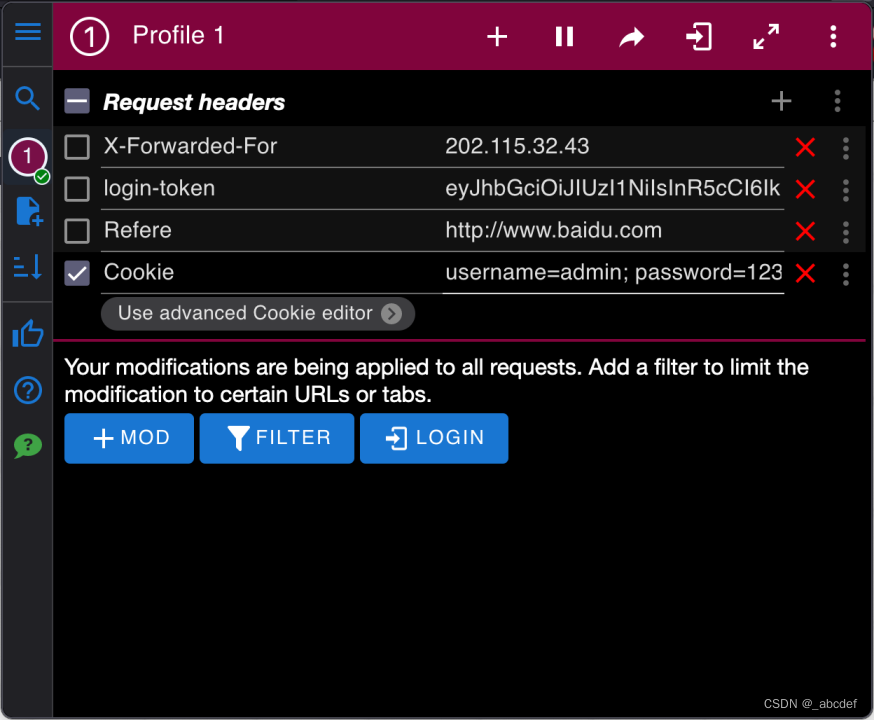Click the FILTER button

coord(276,438)
